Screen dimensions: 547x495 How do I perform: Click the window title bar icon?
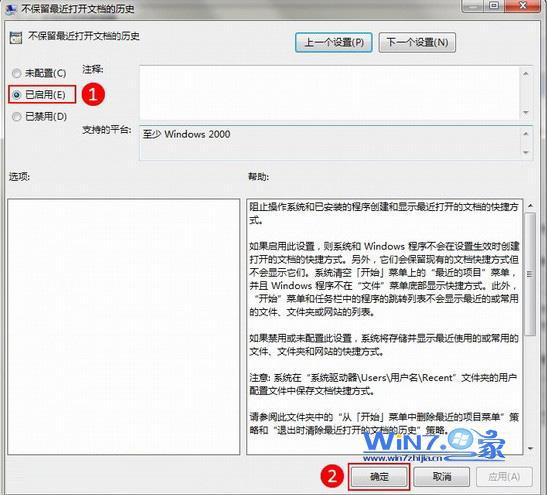click(x=10, y=8)
